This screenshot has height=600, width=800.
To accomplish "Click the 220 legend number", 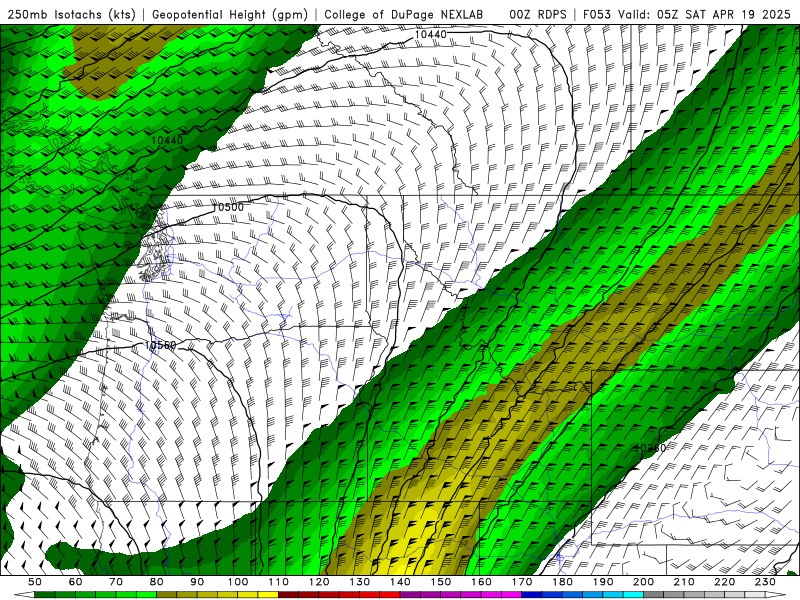I will coord(724,582).
